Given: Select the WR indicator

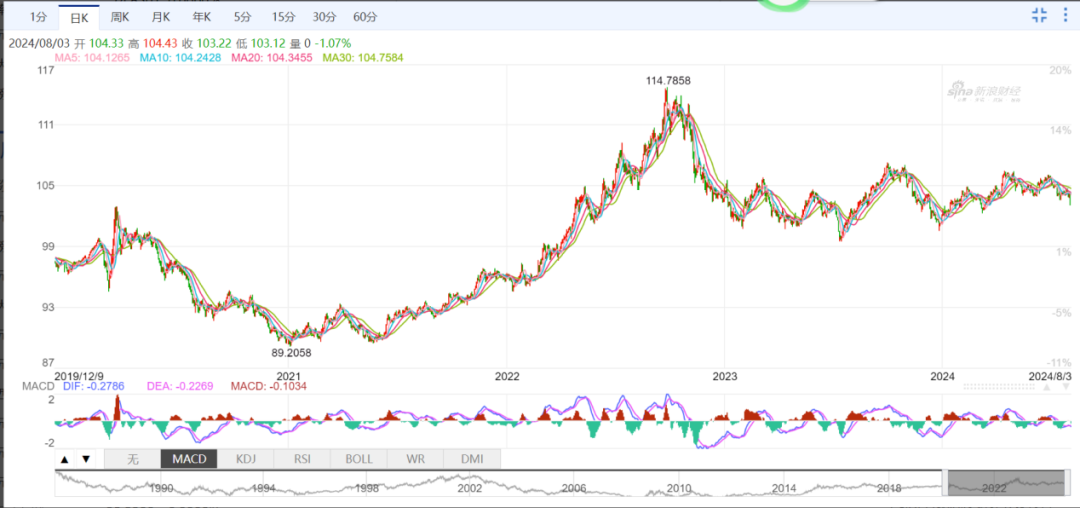Looking at the screenshot, I should 414,459.
